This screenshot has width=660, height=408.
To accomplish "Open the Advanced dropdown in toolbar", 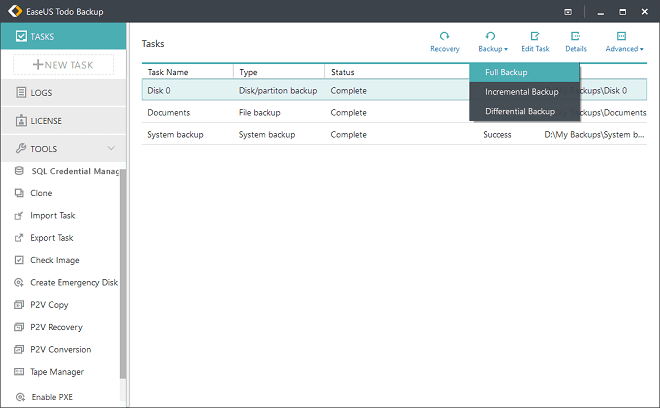I will click(624, 41).
